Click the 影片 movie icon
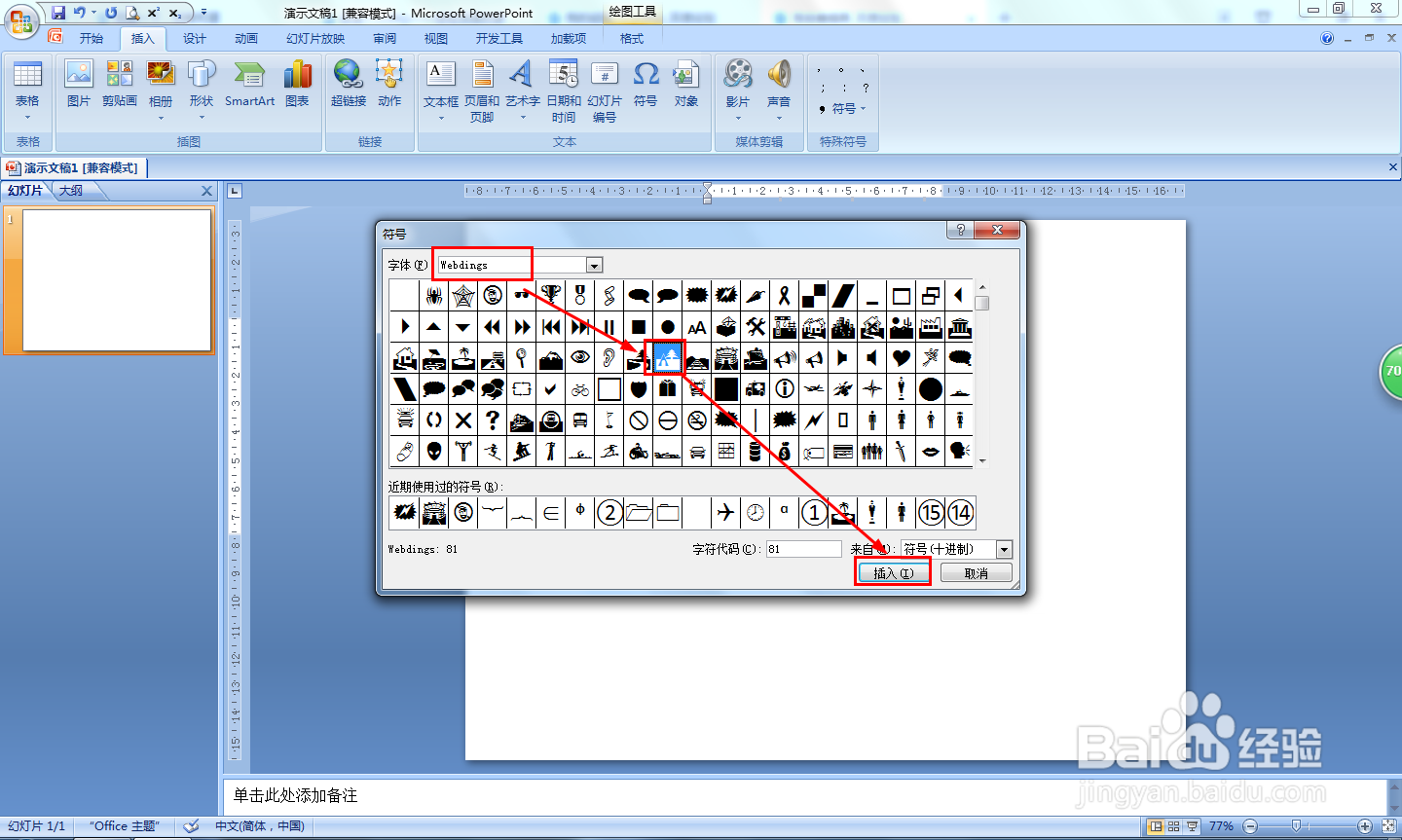 (738, 90)
